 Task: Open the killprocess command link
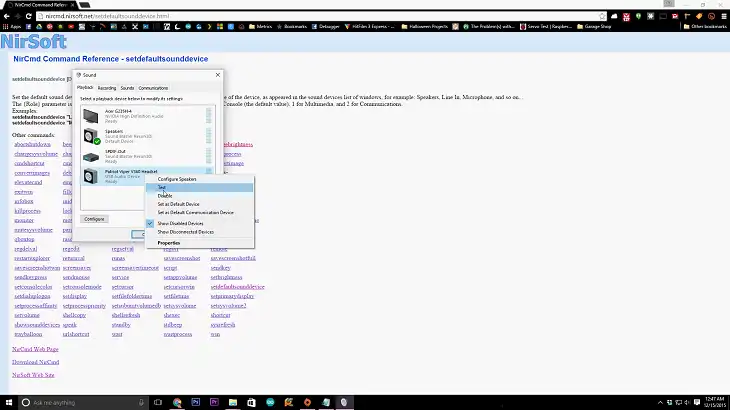click(27, 211)
